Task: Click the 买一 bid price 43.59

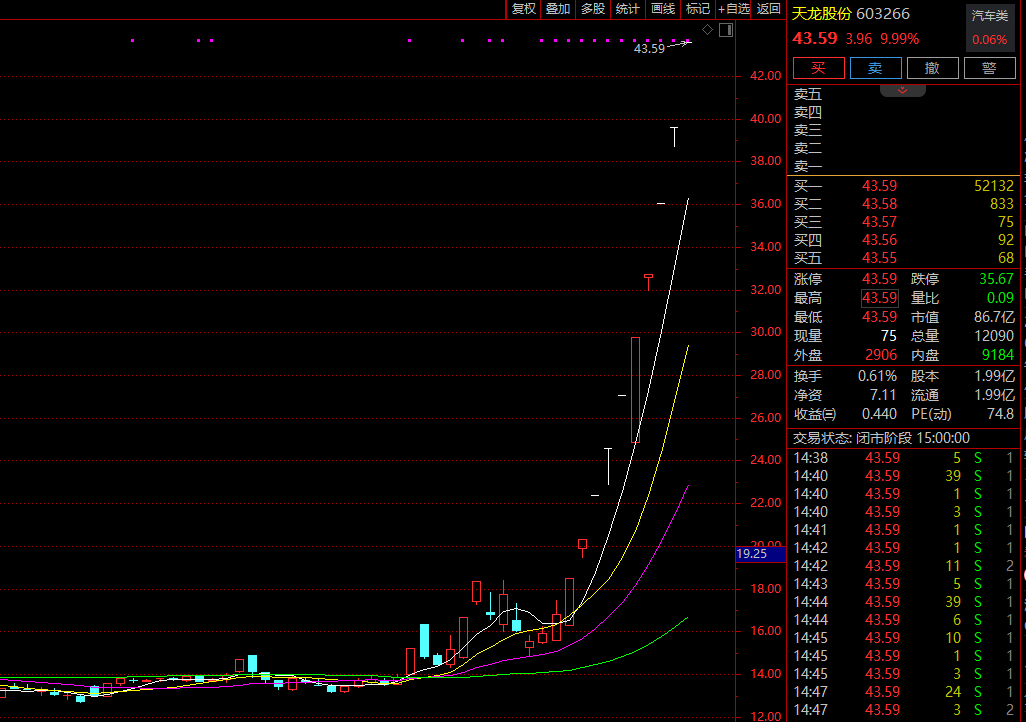Action: coord(879,186)
